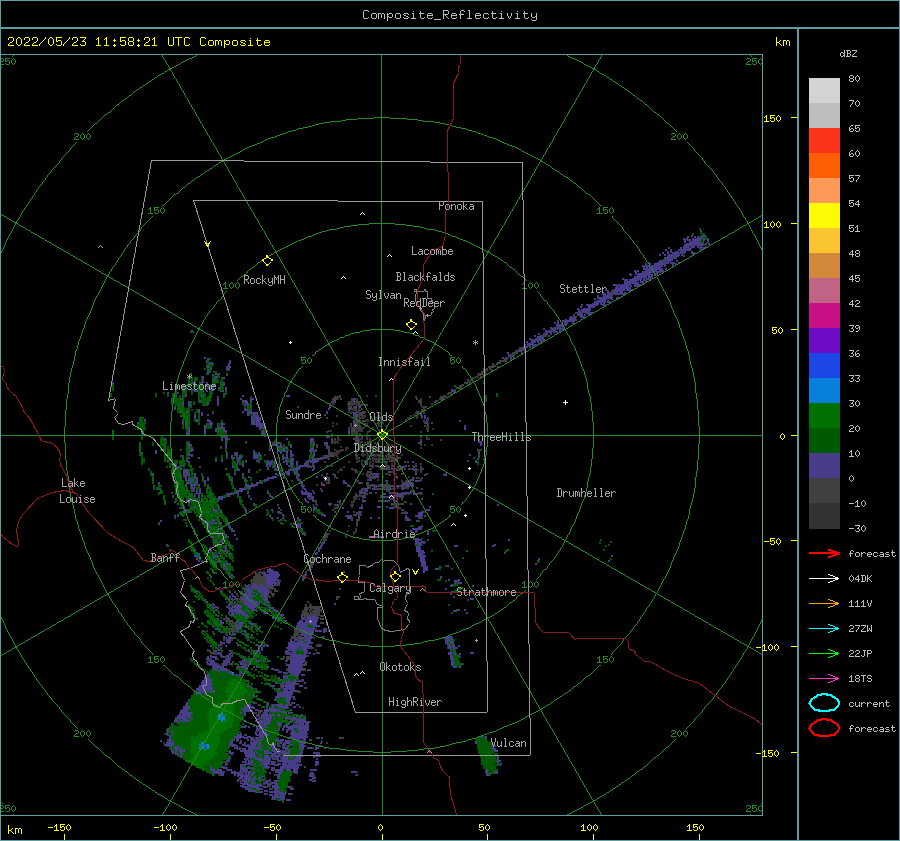Click the Composite_Reflectivity title

coord(449,15)
